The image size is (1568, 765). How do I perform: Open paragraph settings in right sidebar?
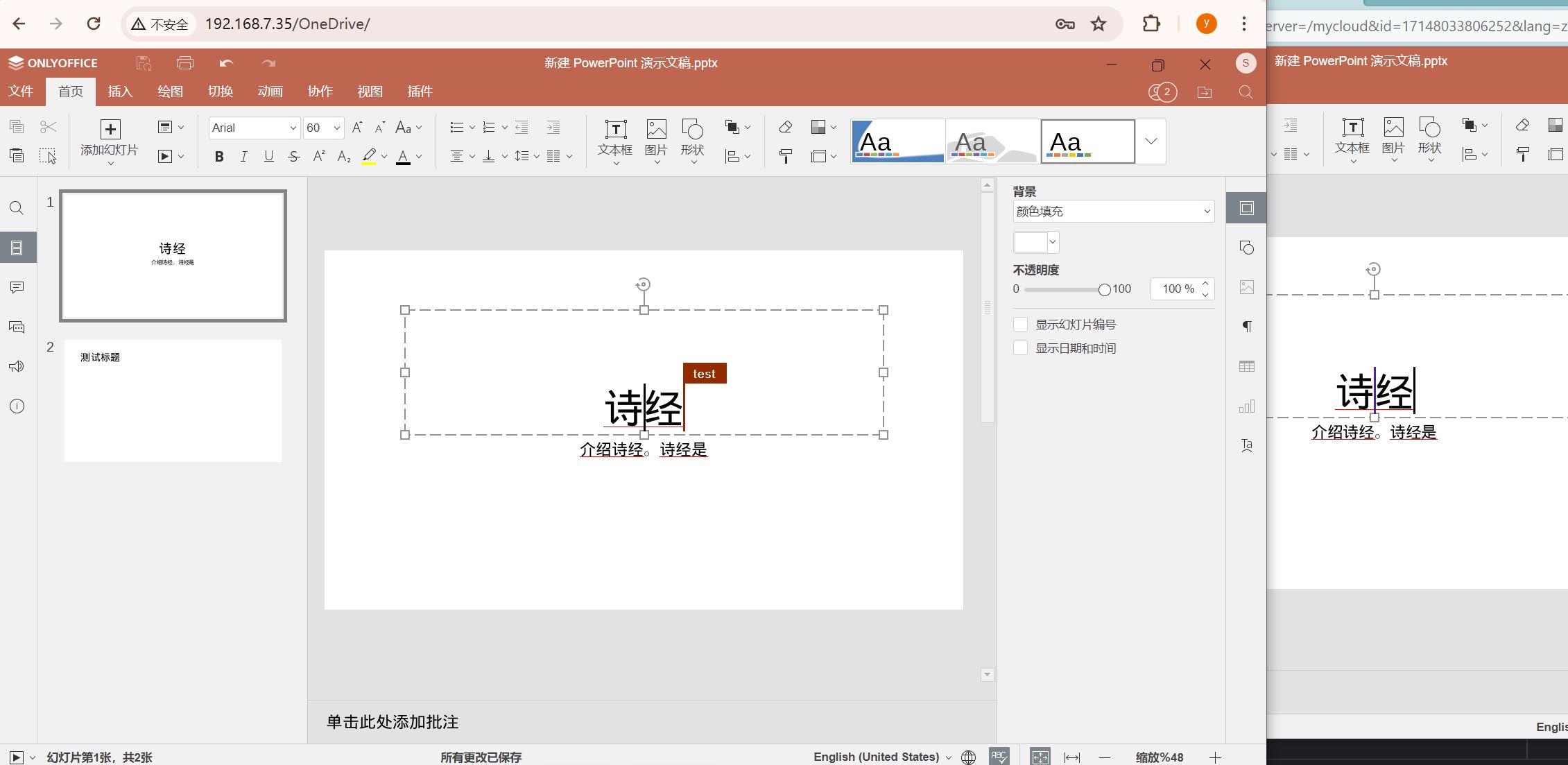(x=1246, y=326)
